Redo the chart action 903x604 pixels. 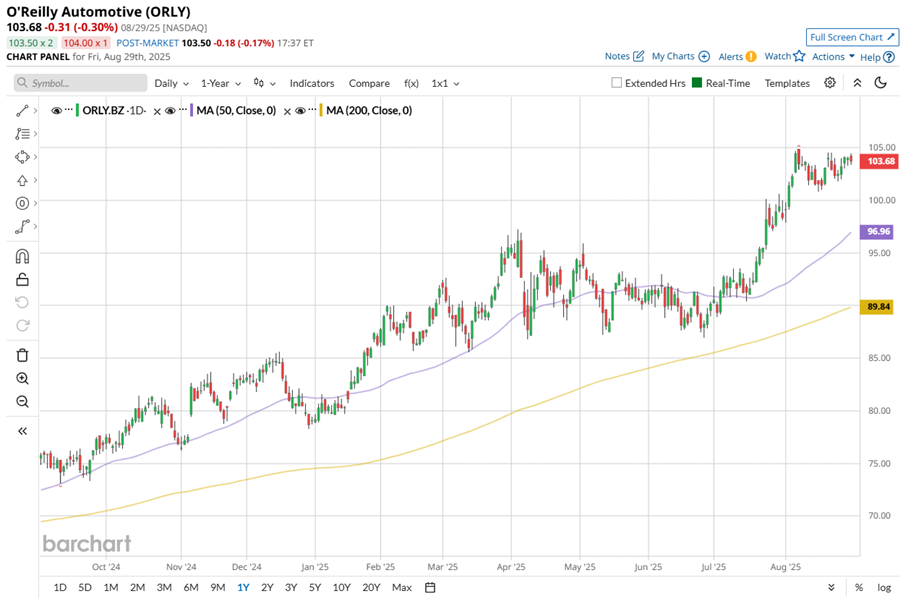[x=22, y=325]
